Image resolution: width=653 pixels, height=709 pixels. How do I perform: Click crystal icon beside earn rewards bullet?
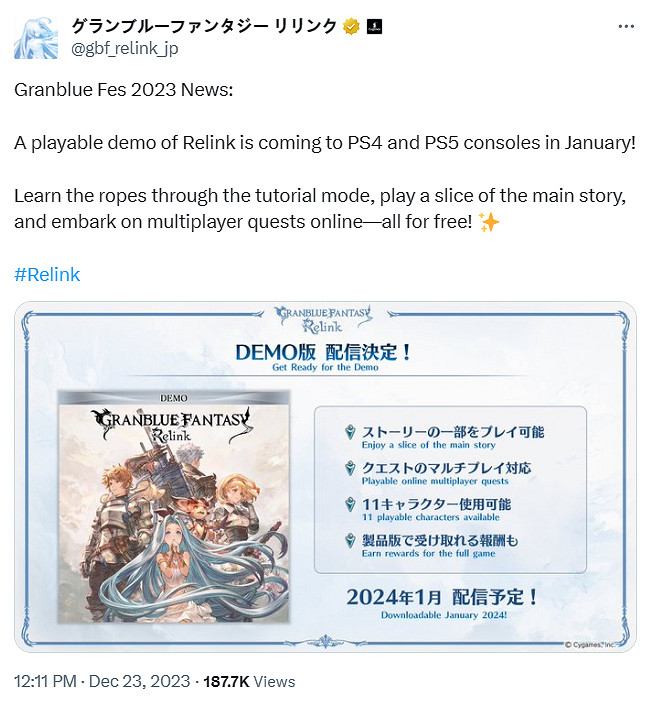tap(350, 541)
